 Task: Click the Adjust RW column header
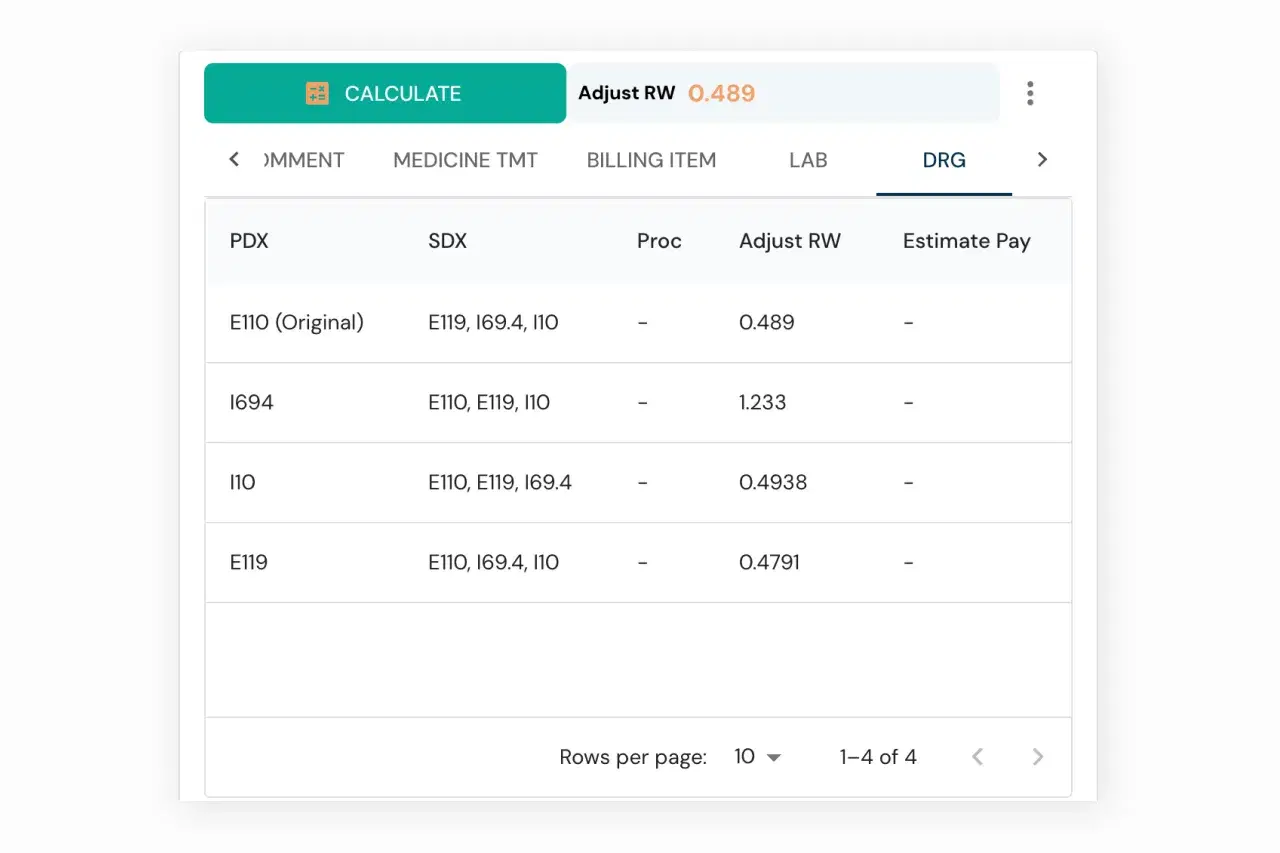(789, 241)
